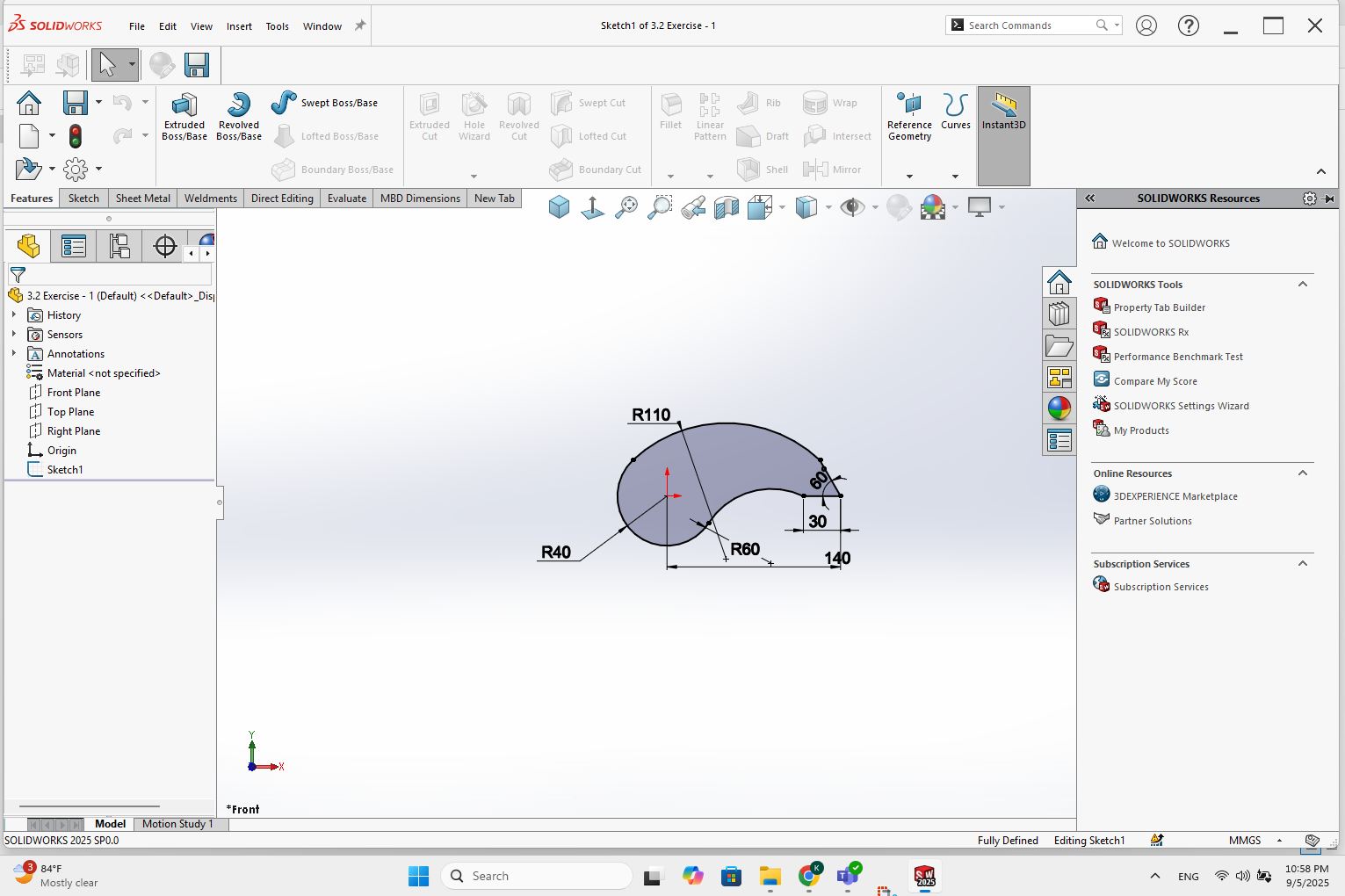This screenshot has height=896, width=1345.
Task: Switch to the Evaluate tab
Action: 347,198
